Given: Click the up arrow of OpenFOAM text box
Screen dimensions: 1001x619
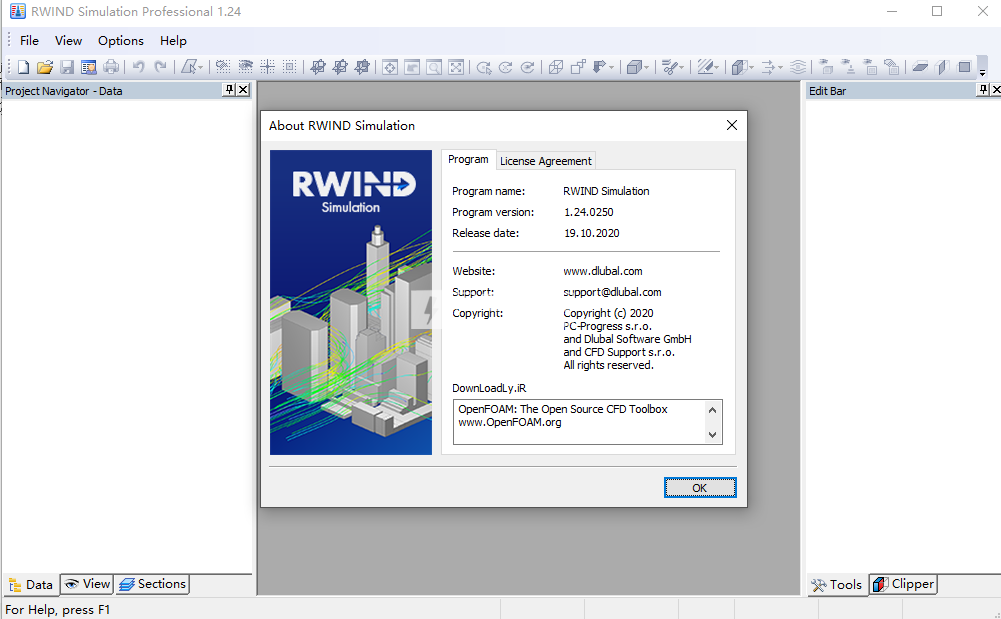Looking at the screenshot, I should tap(712, 410).
